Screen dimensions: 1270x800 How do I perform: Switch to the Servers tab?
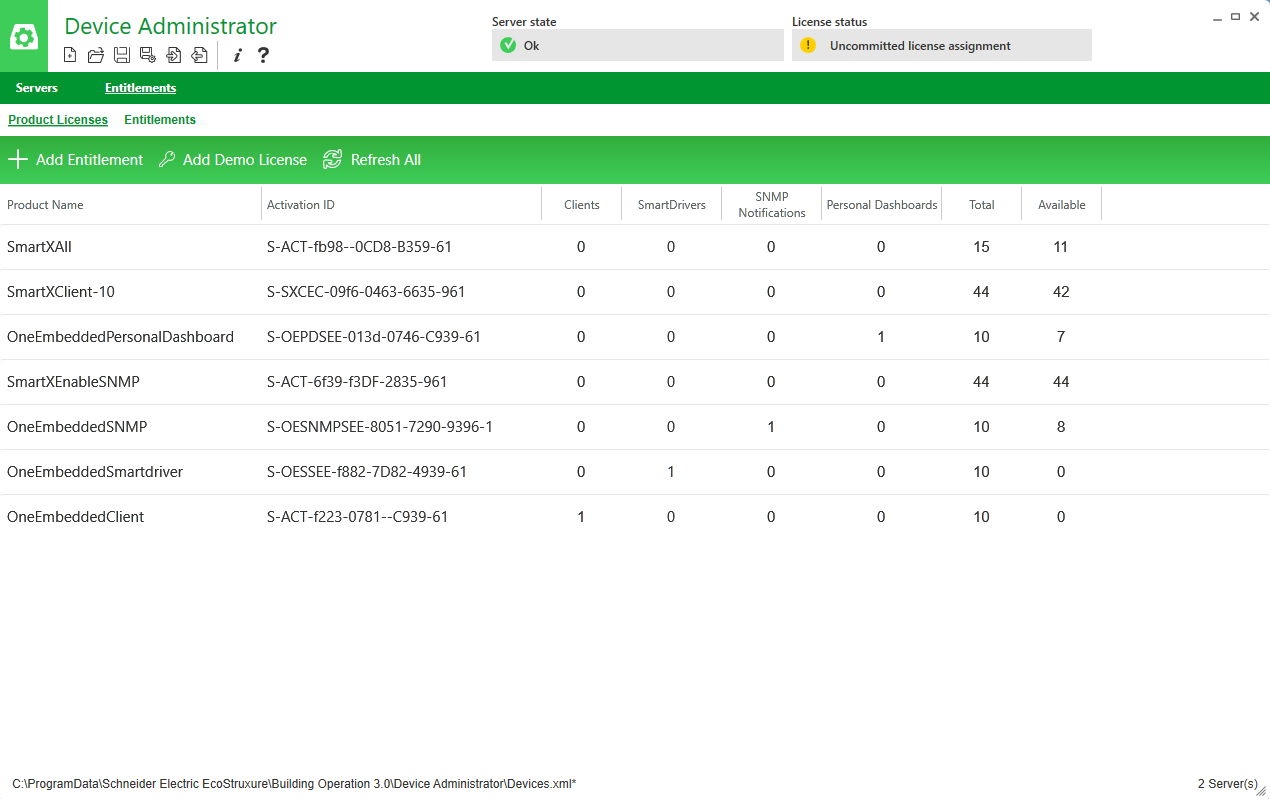(37, 88)
